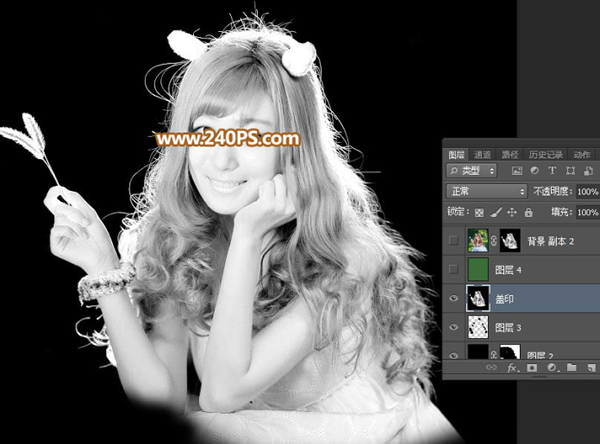Hide the 图层 3 layer
Viewport: 600px width, 444px height.
click(x=453, y=327)
